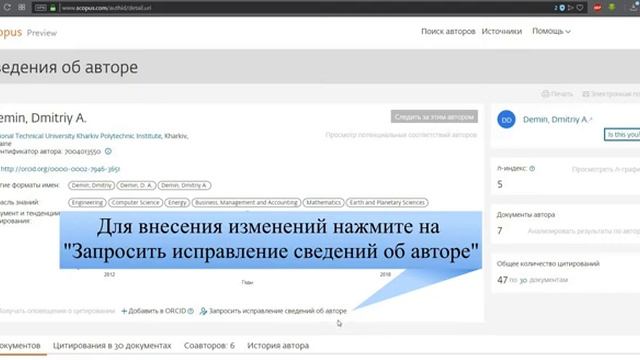
Task: Select the 'Demin, Dmitriy A.' name tag
Action: [184, 185]
